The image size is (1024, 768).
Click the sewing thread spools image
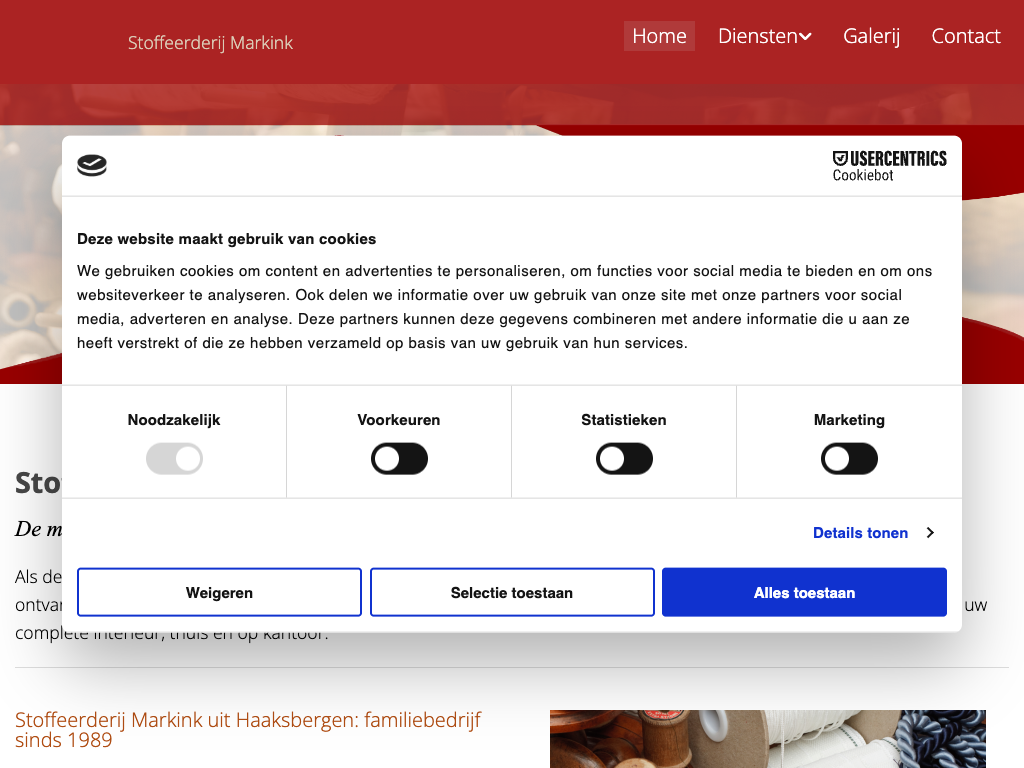767,738
